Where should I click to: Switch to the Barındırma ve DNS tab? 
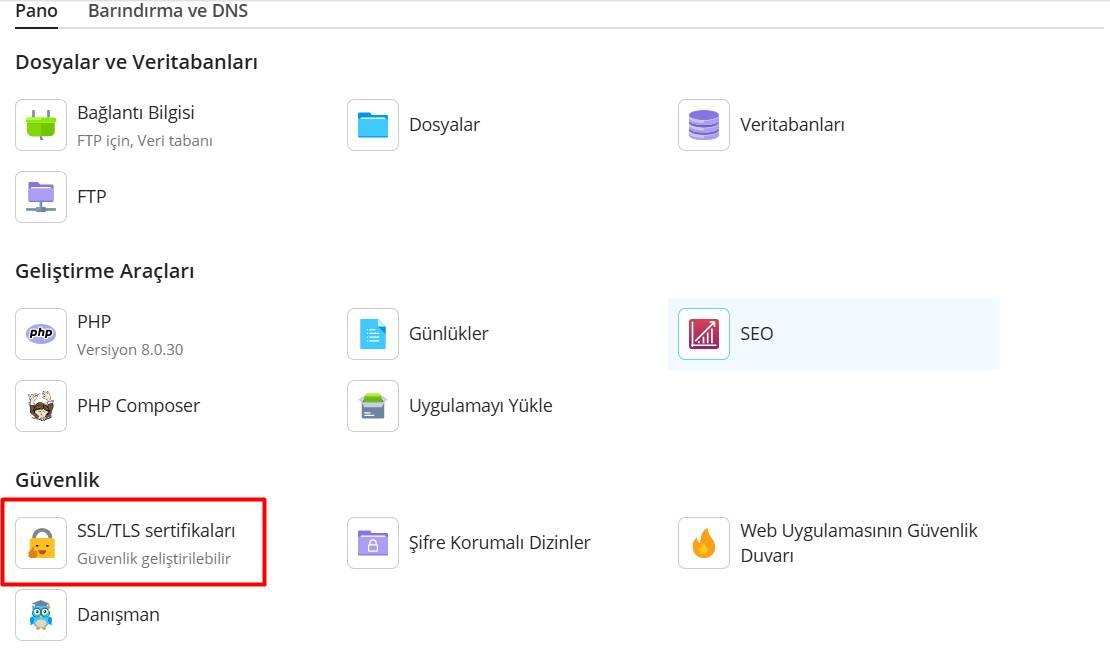point(168,12)
